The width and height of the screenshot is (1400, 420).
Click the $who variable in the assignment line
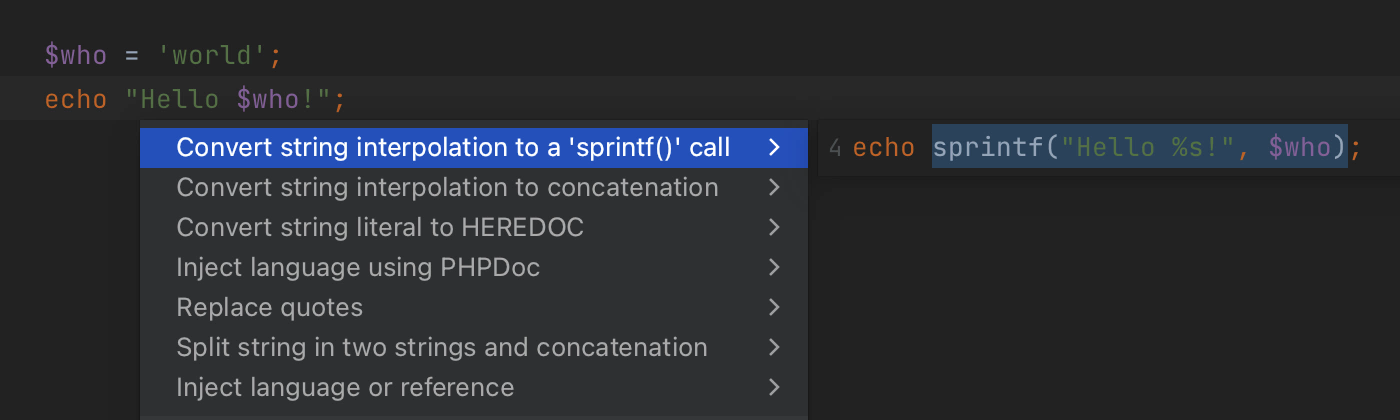(x=75, y=55)
